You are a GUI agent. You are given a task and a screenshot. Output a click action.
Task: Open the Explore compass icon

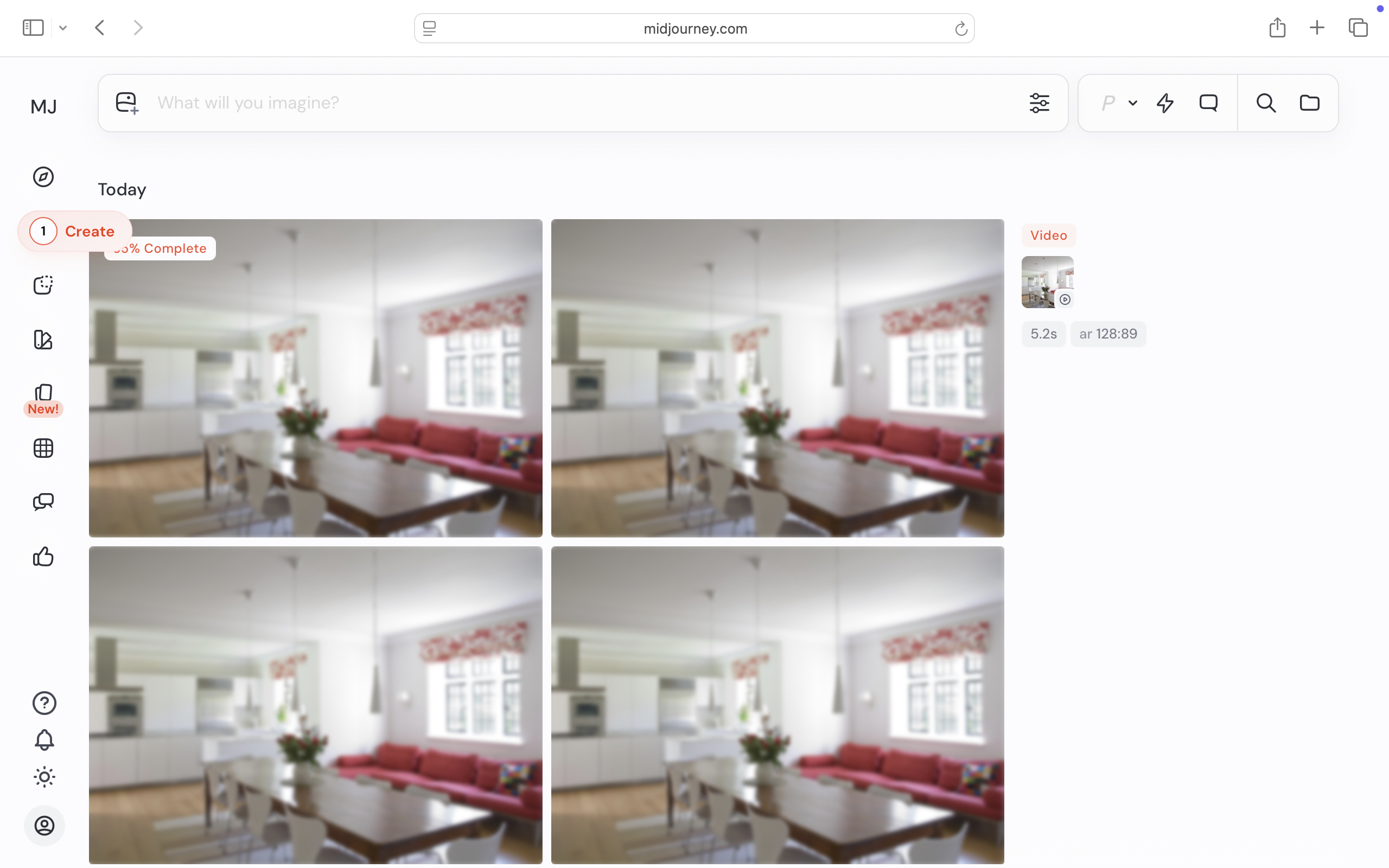pyautogui.click(x=43, y=177)
